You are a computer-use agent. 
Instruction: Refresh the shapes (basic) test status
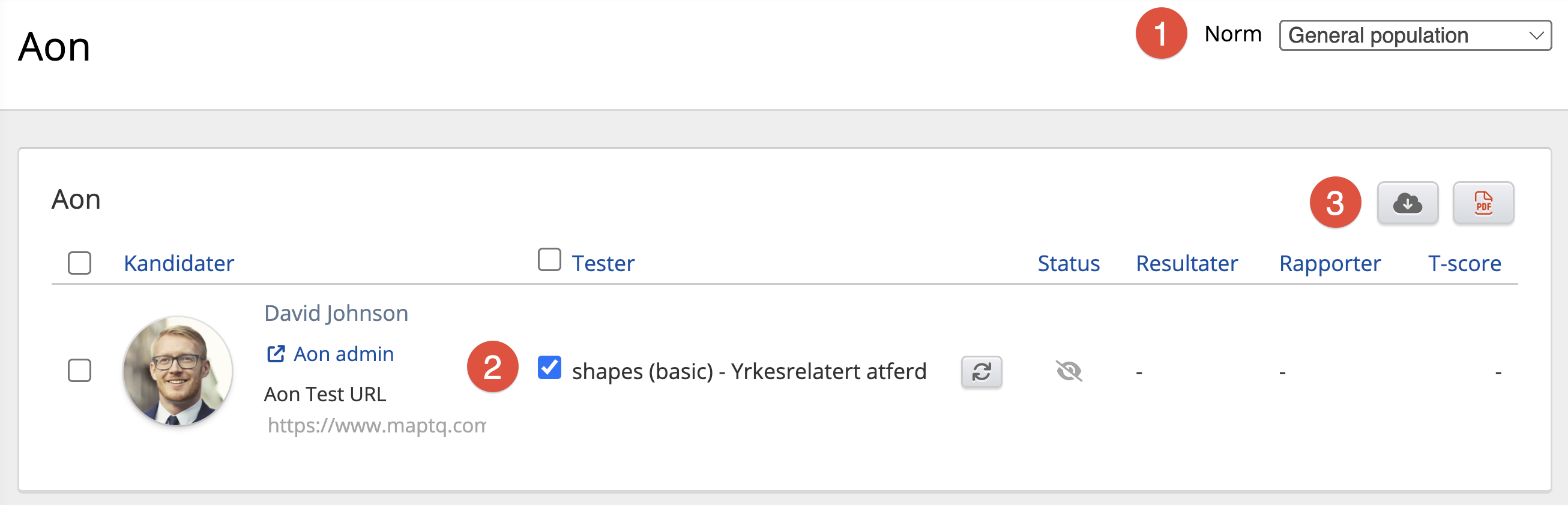point(982,372)
